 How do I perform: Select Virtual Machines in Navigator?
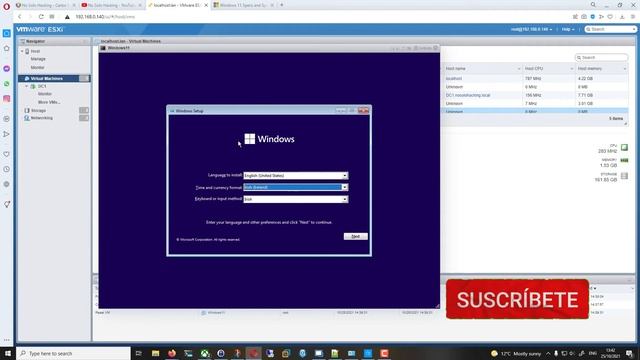54,78
